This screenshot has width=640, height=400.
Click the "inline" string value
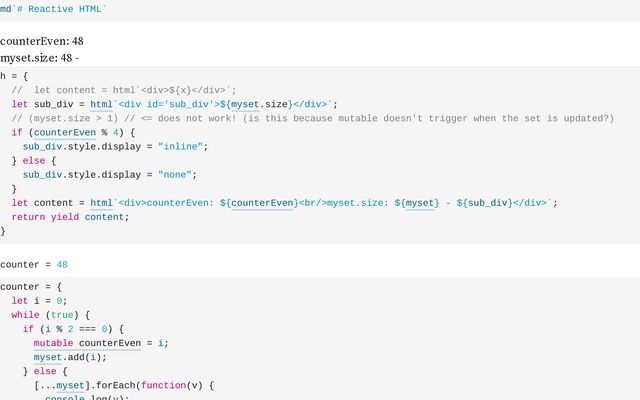[182, 146]
